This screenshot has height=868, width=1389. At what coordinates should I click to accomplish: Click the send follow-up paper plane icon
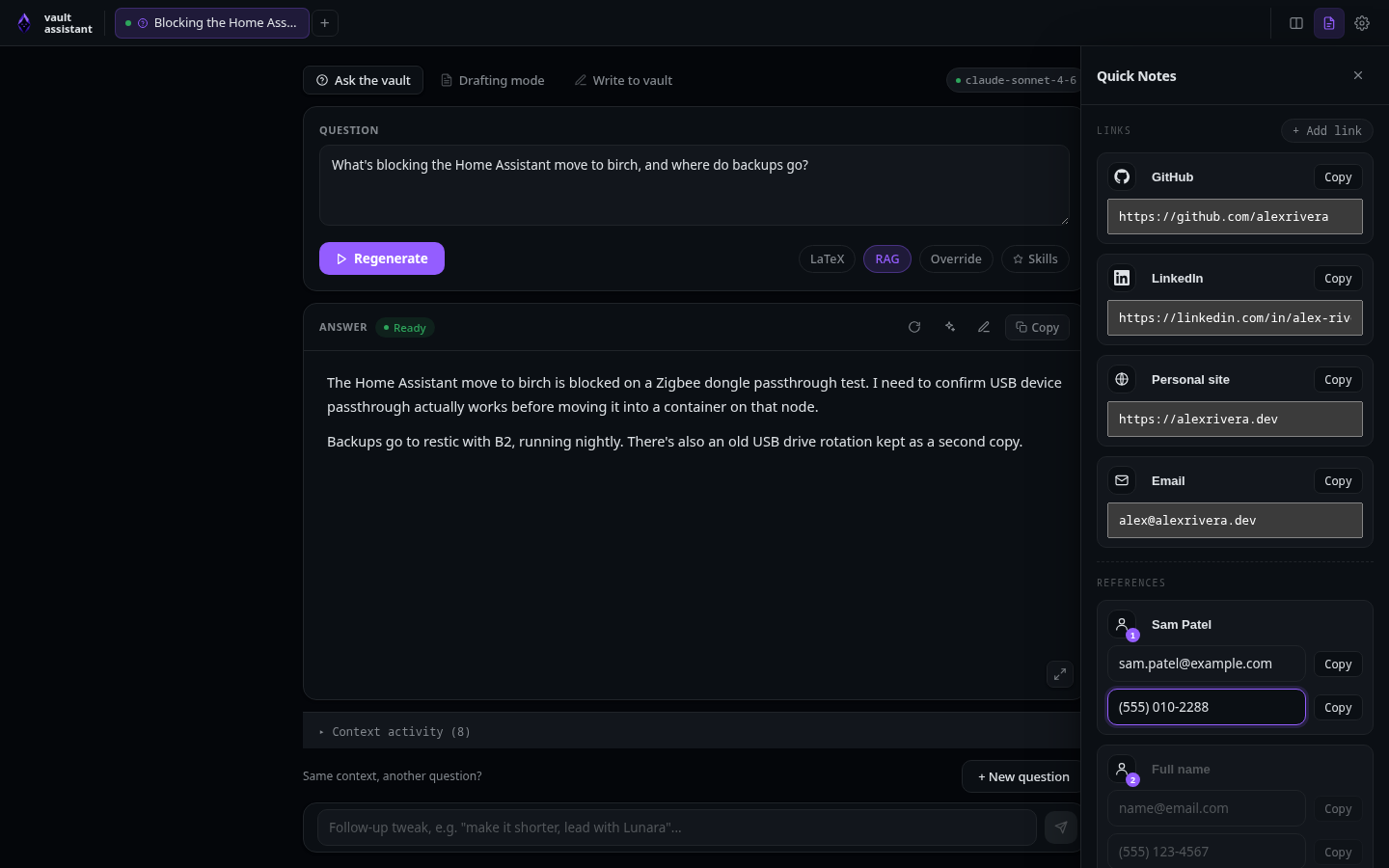coord(1061,827)
